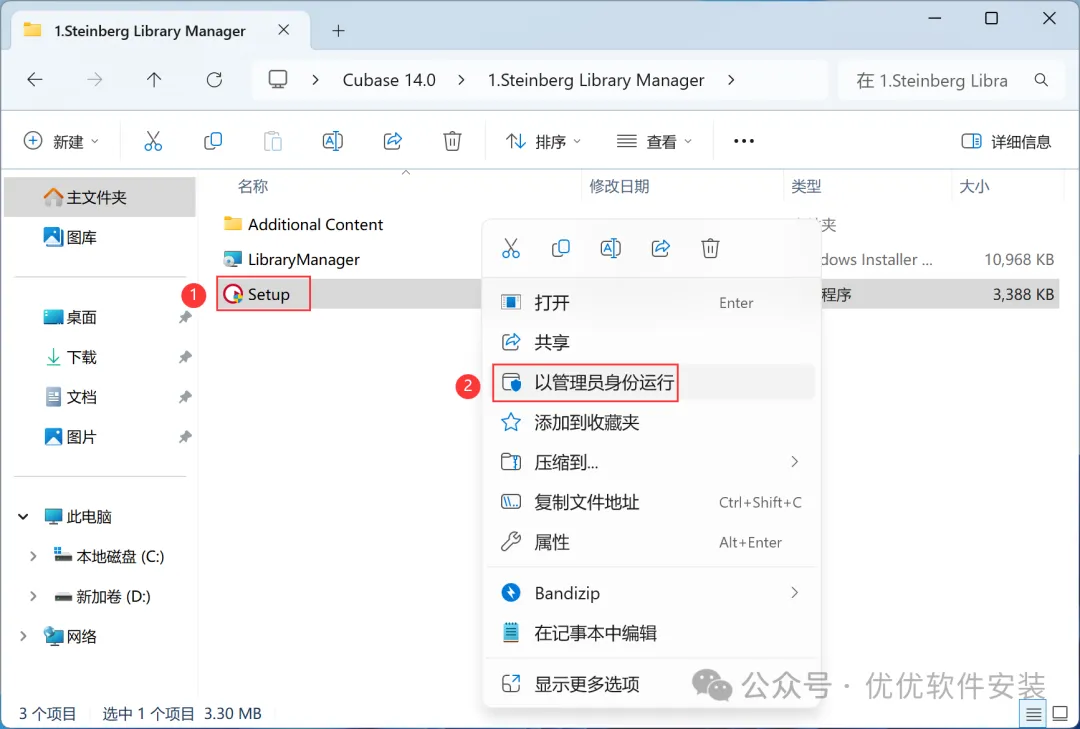The height and width of the screenshot is (729, 1080).
Task: Open 下载 in the sidebar
Action: click(70, 357)
